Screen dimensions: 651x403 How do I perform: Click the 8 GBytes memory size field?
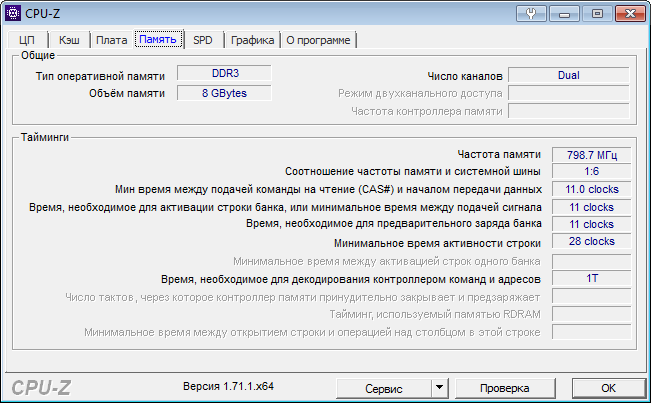(225, 93)
